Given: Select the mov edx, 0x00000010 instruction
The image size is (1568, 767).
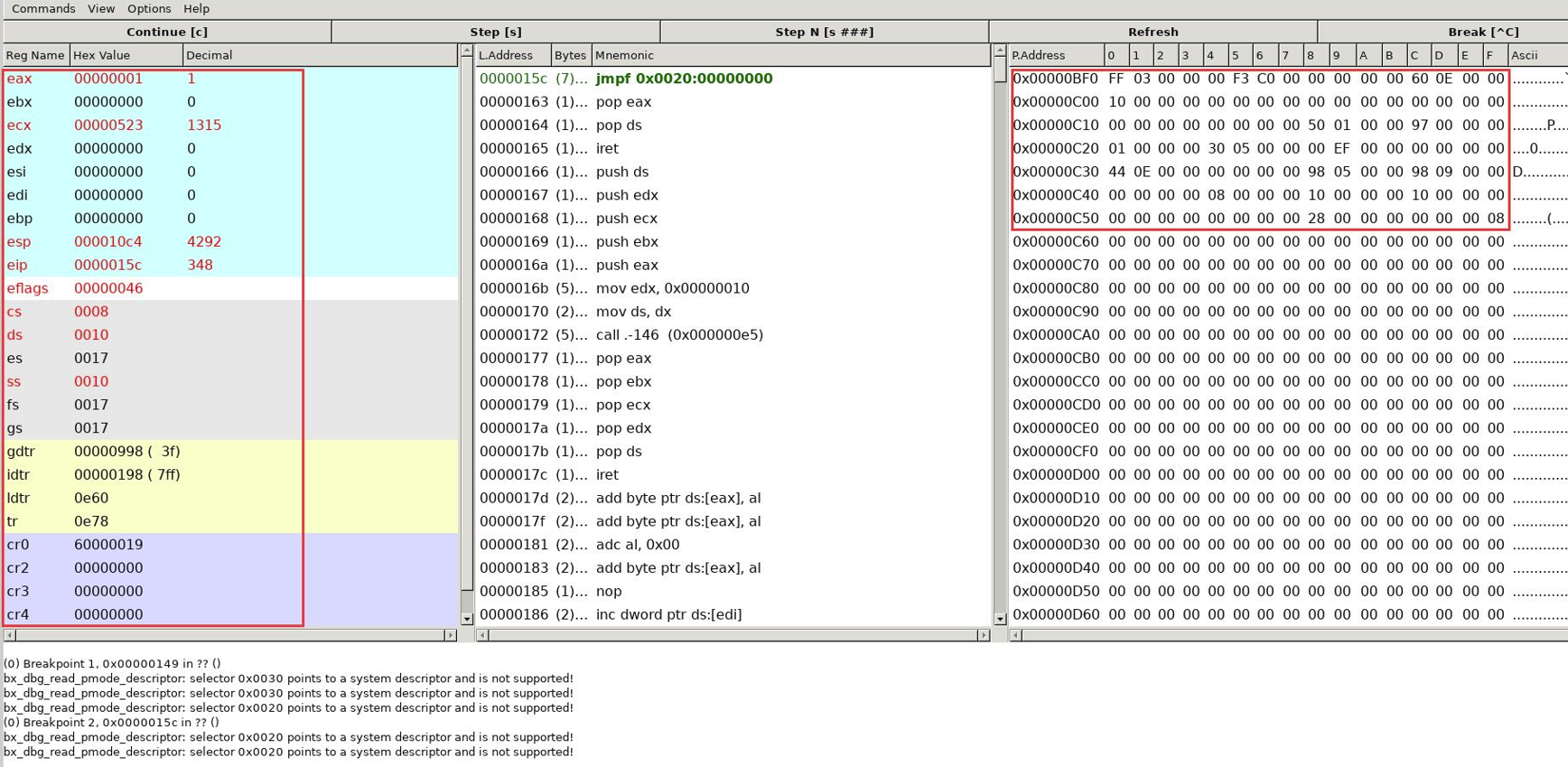Looking at the screenshot, I should pyautogui.click(x=733, y=288).
